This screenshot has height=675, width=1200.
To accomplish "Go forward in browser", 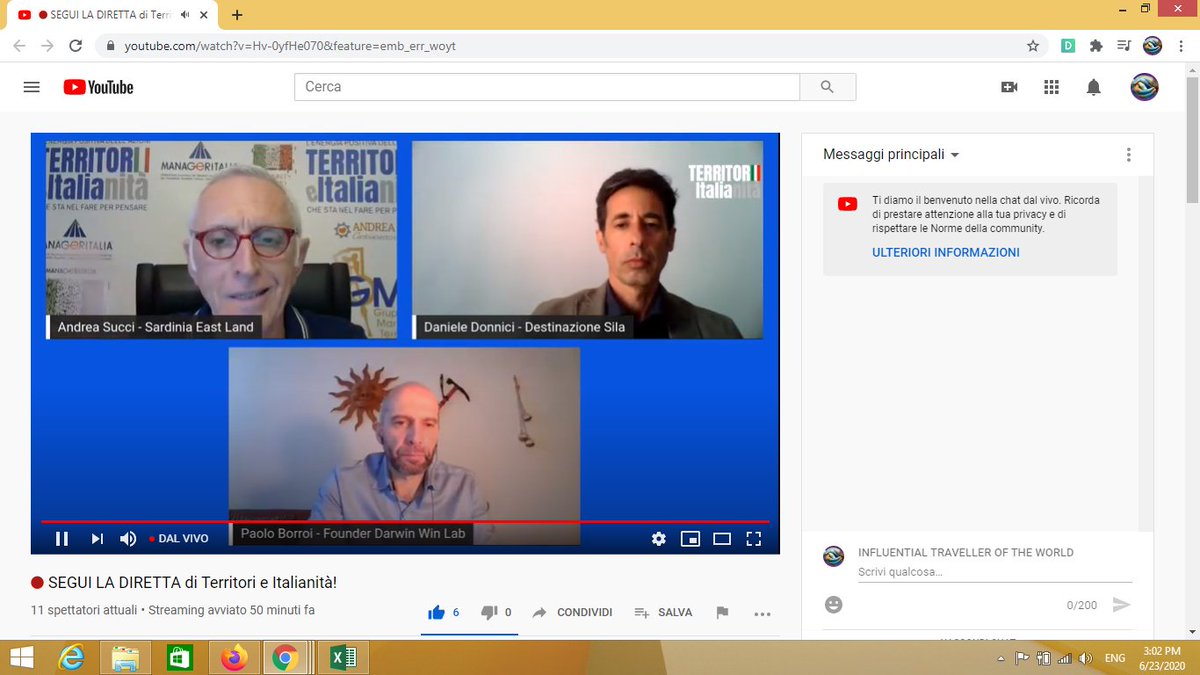I will point(47,46).
